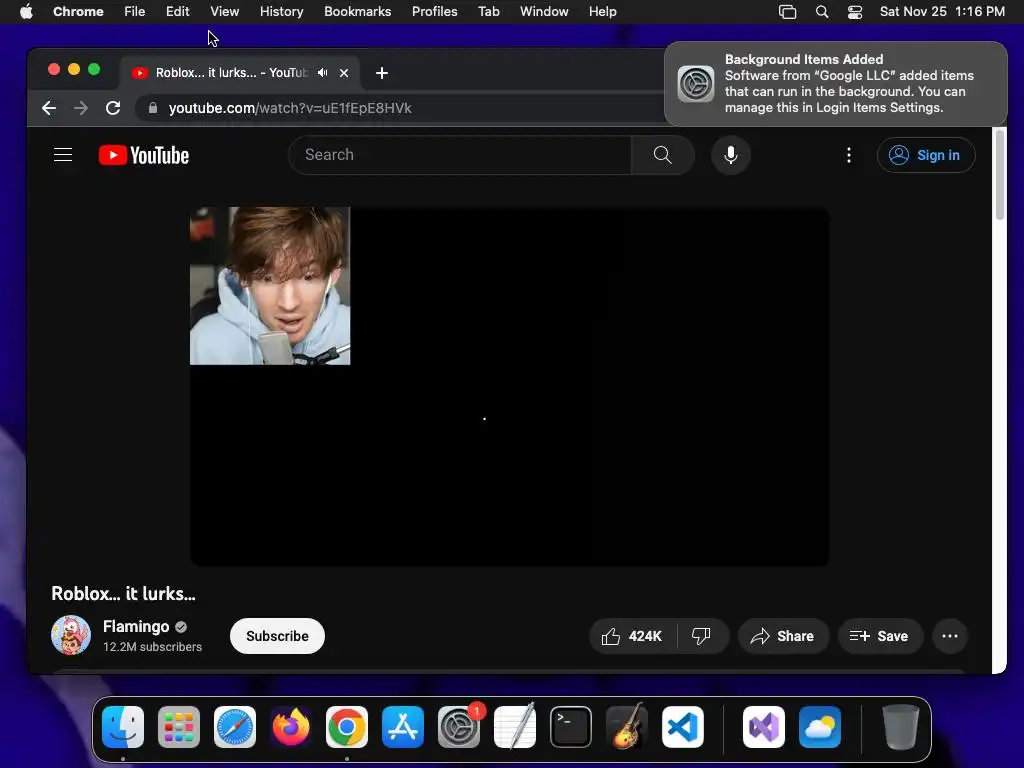Open TextEdit from the Dock
This screenshot has height=768, width=1024.
pos(515,727)
